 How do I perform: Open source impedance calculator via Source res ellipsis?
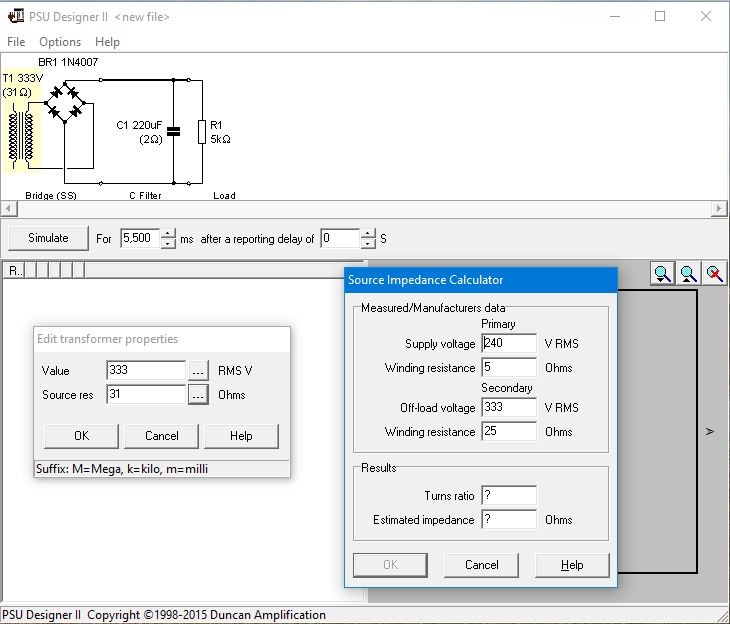[x=198, y=395]
